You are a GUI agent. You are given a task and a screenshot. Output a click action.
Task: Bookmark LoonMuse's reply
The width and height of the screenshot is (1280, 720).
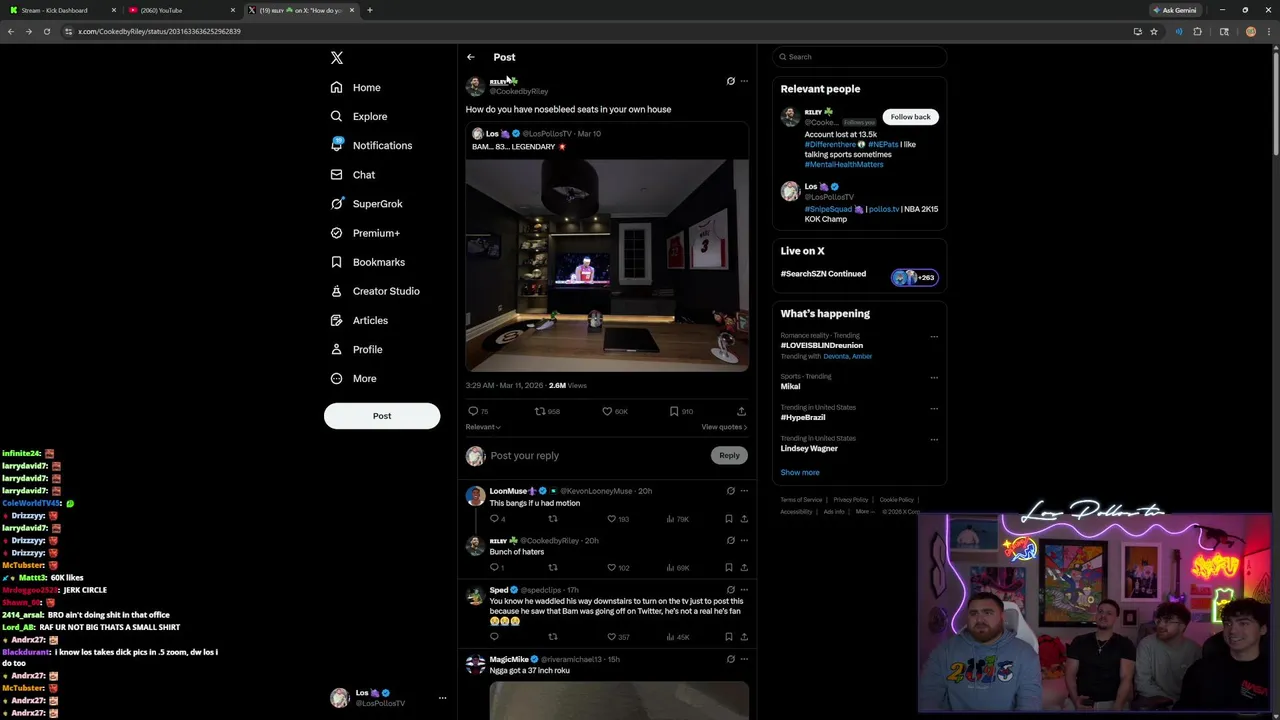(729, 519)
